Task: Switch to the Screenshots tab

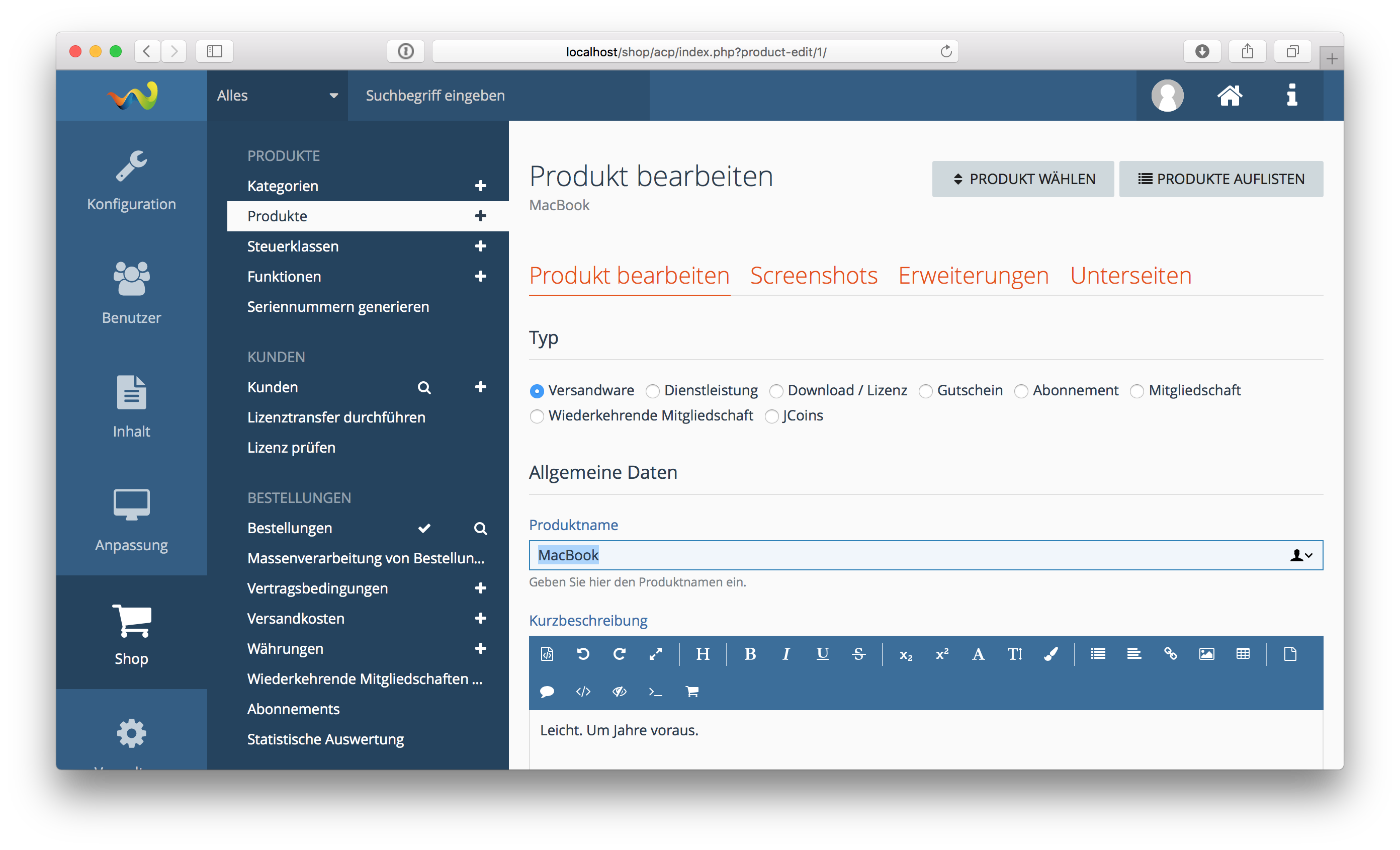Action: (x=813, y=276)
